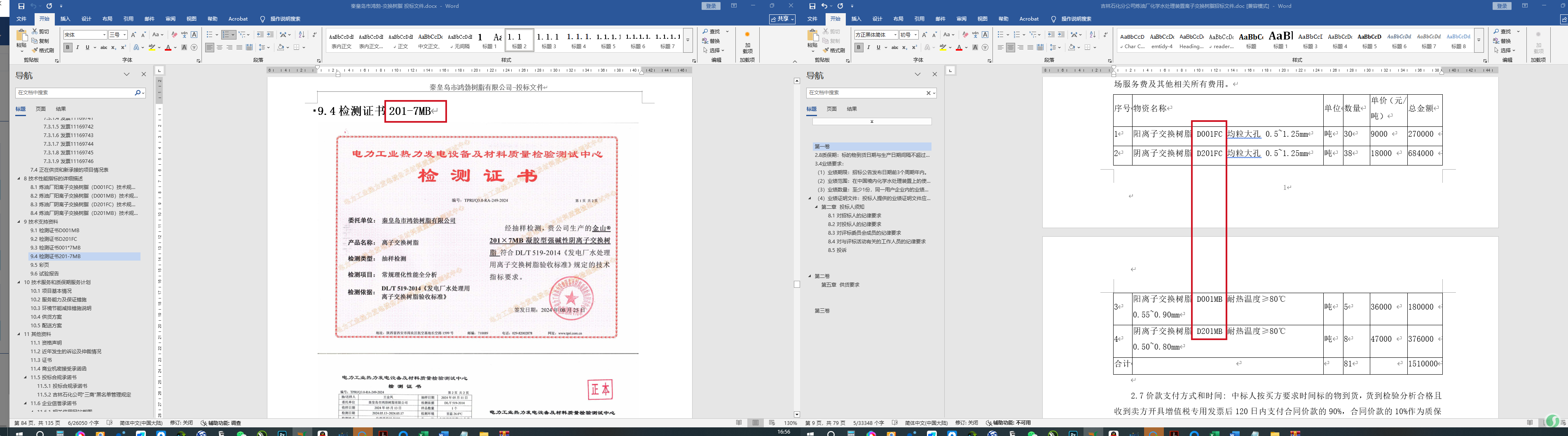Open the 宋体 font name dropdown
This screenshot has width=1568, height=436.
point(104,35)
